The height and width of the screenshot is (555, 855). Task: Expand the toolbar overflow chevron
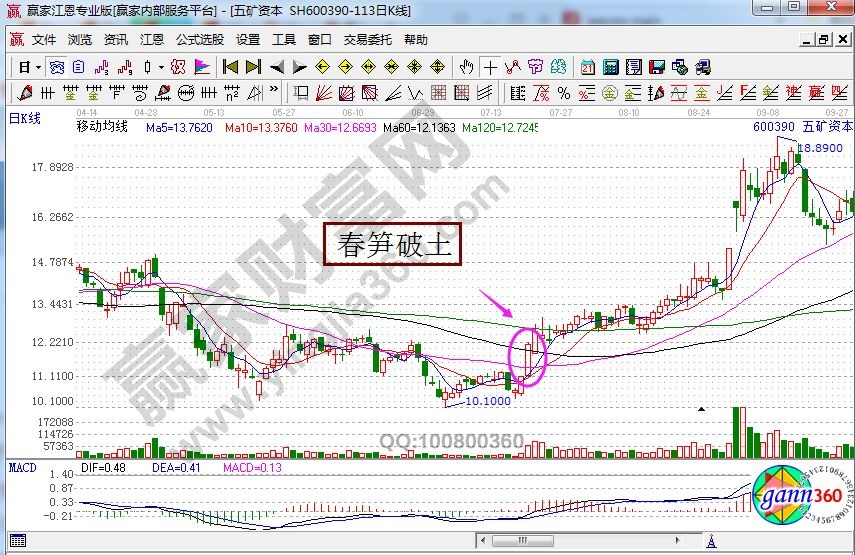tap(274, 89)
